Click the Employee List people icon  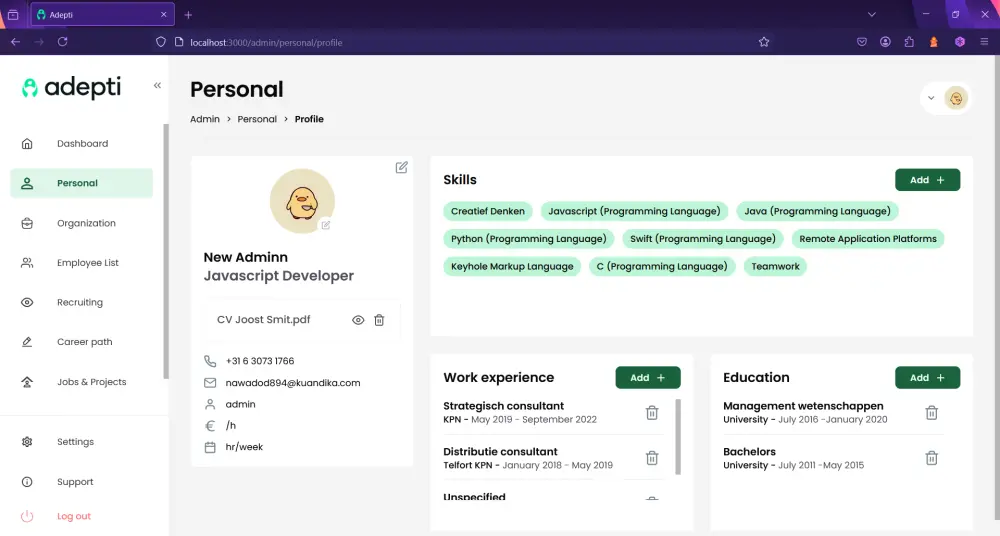[27, 263]
